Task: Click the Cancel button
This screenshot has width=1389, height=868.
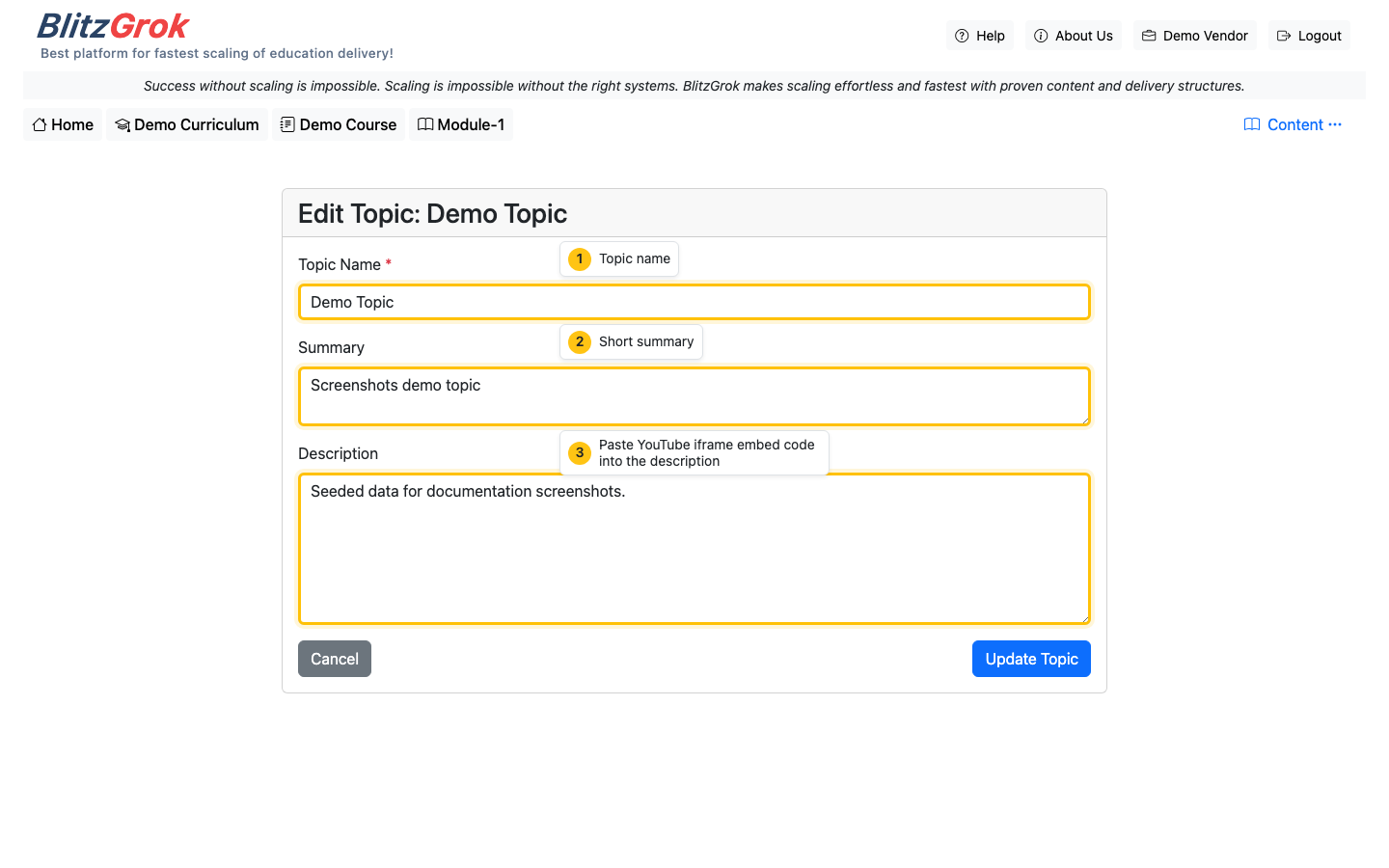Action: (x=334, y=659)
